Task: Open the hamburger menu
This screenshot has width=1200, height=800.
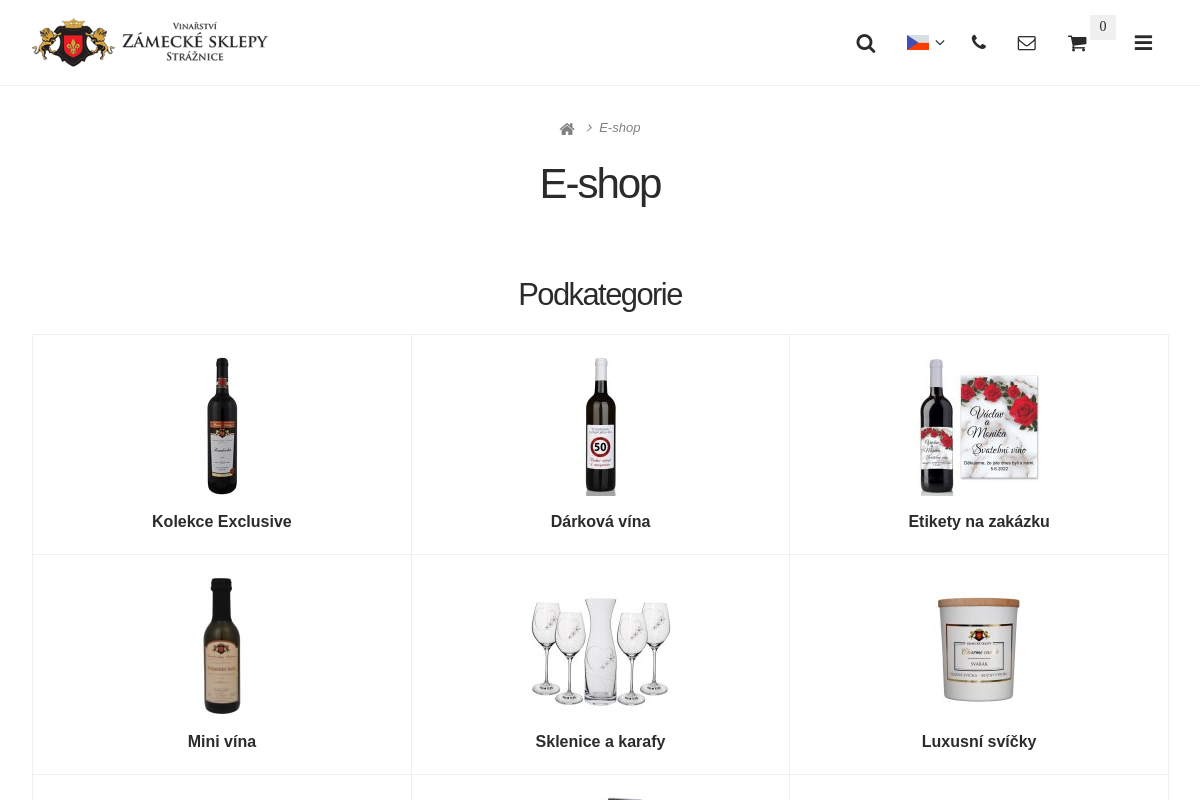Action: click(1143, 43)
